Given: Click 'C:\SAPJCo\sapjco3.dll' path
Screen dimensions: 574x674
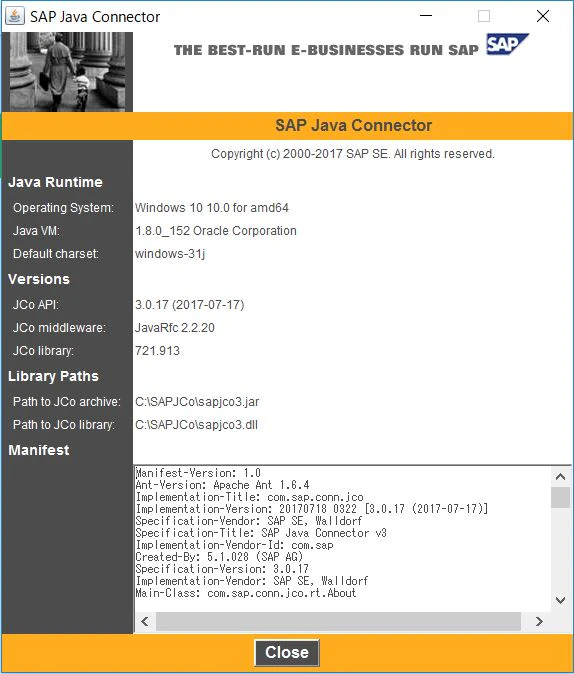Looking at the screenshot, I should tap(196, 425).
